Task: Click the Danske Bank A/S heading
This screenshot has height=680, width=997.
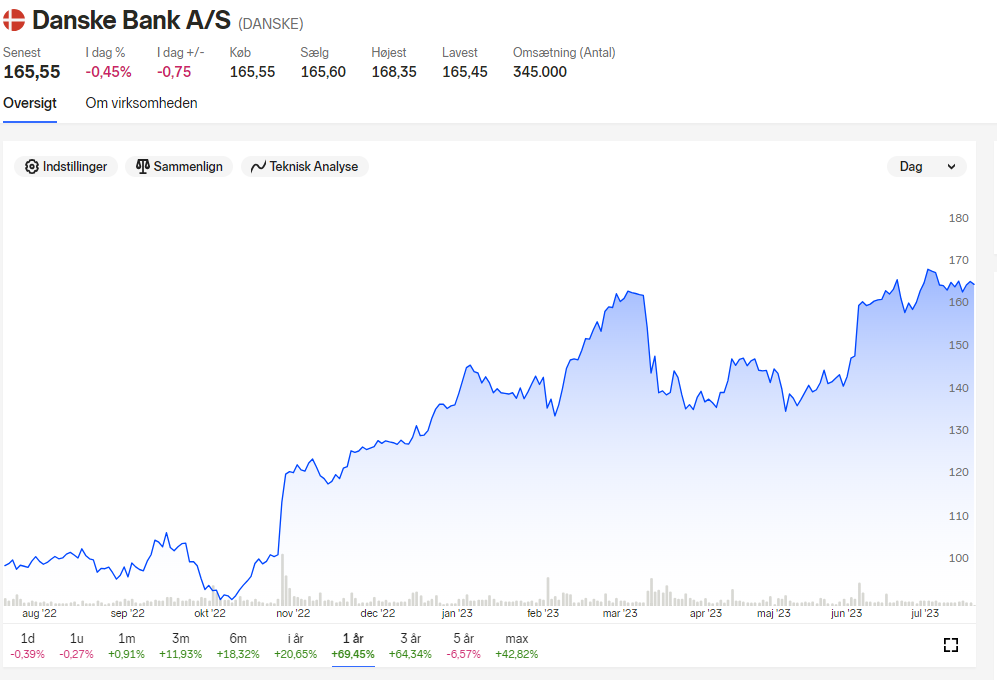Action: pyautogui.click(x=132, y=20)
